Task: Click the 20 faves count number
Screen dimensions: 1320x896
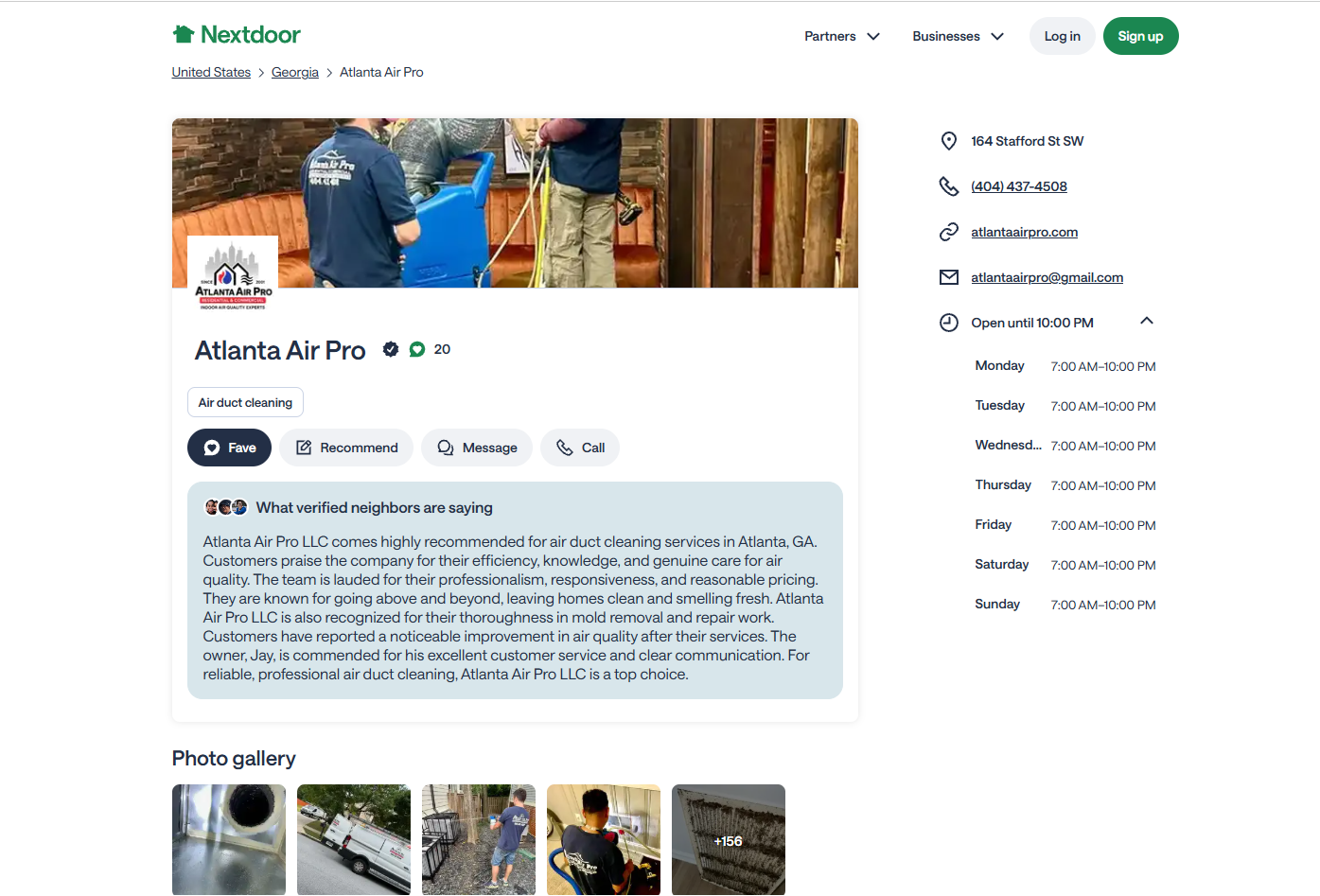Action: pos(442,349)
